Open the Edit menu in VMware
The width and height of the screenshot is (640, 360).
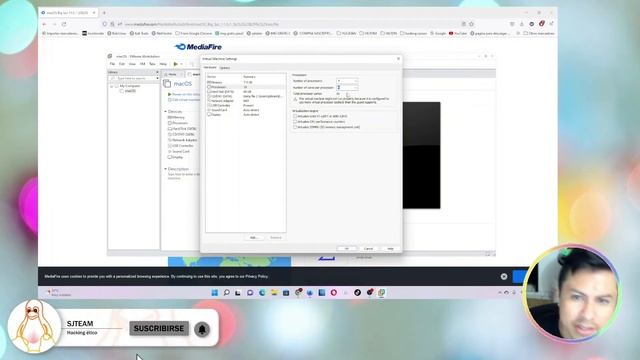122,64
